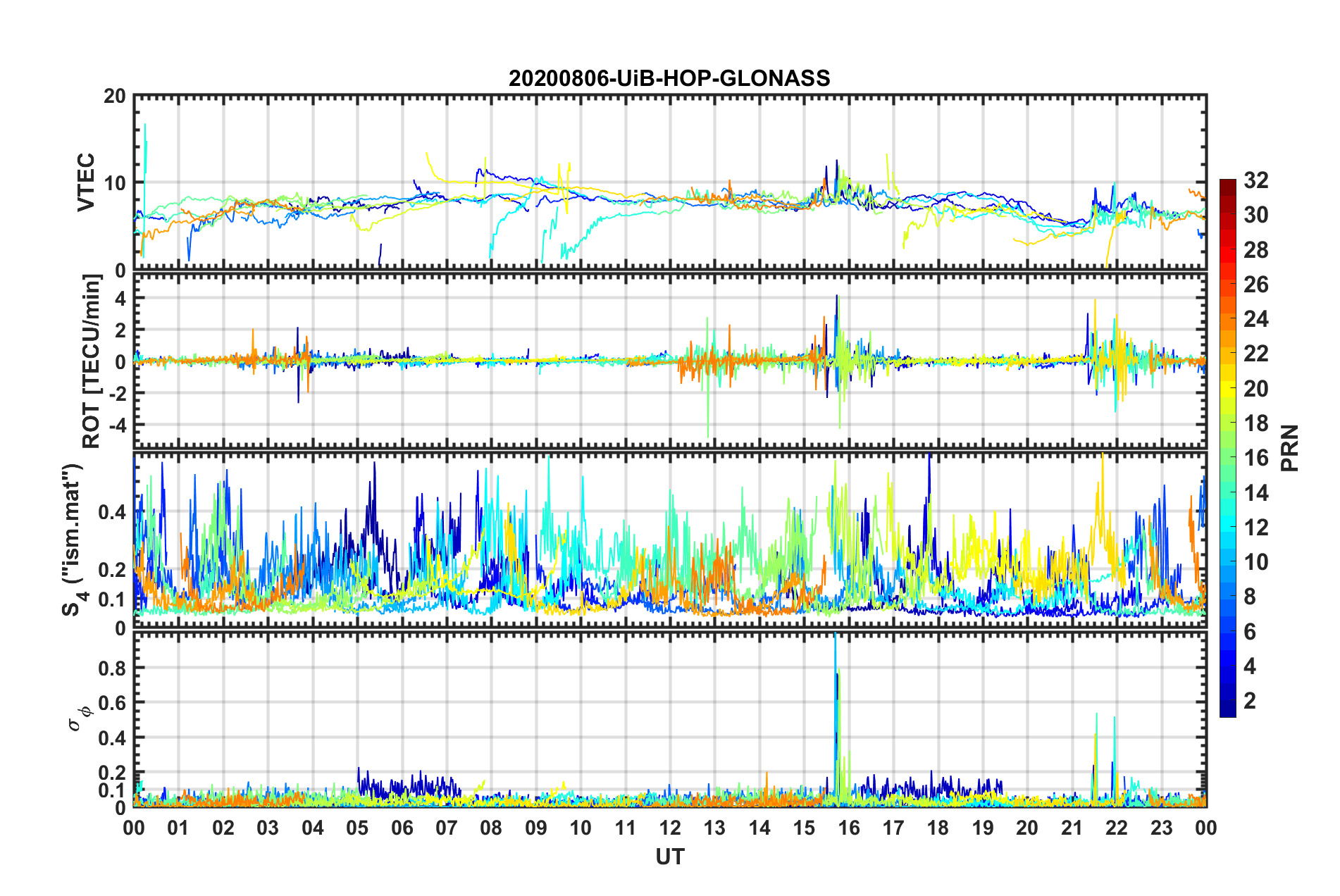1340x896 pixels.
Task: Click the PRN colorbar label
Action: (x=1290, y=448)
